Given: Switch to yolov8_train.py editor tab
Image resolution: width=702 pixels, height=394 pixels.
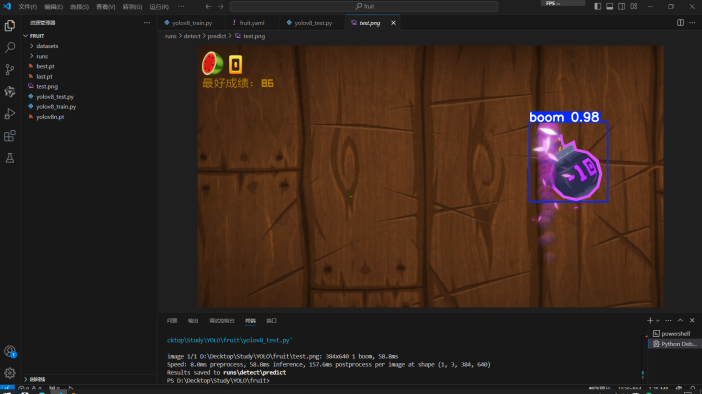Looking at the screenshot, I should (x=192, y=23).
